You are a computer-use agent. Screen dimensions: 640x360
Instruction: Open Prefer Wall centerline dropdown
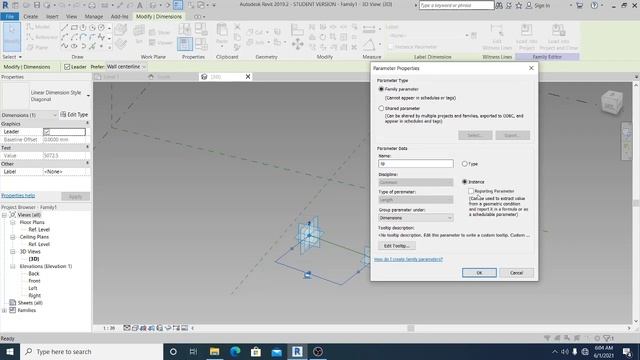point(126,67)
